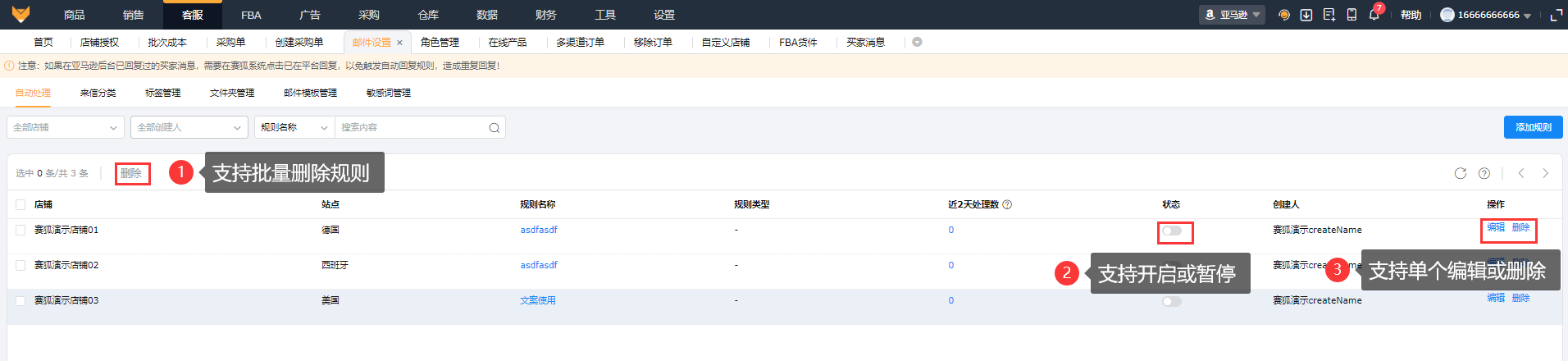Open the FBA top menu

point(251,15)
